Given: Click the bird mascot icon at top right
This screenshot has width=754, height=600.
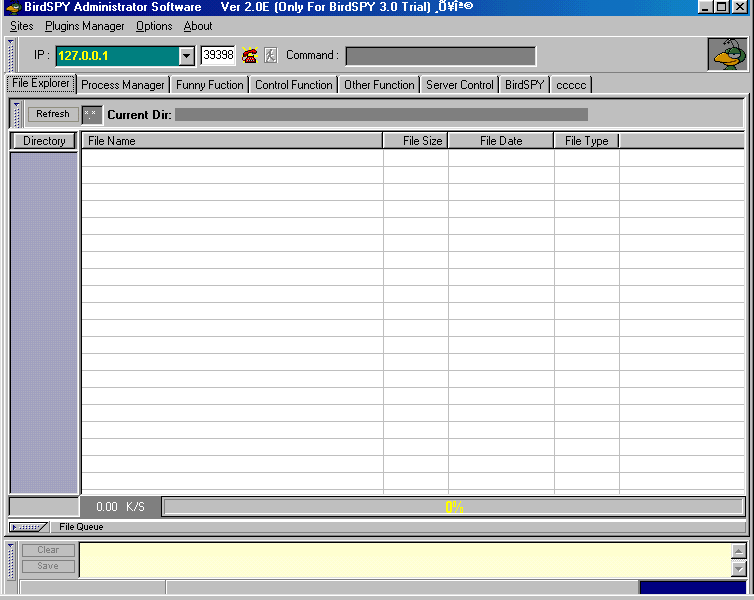Looking at the screenshot, I should pos(727,54).
